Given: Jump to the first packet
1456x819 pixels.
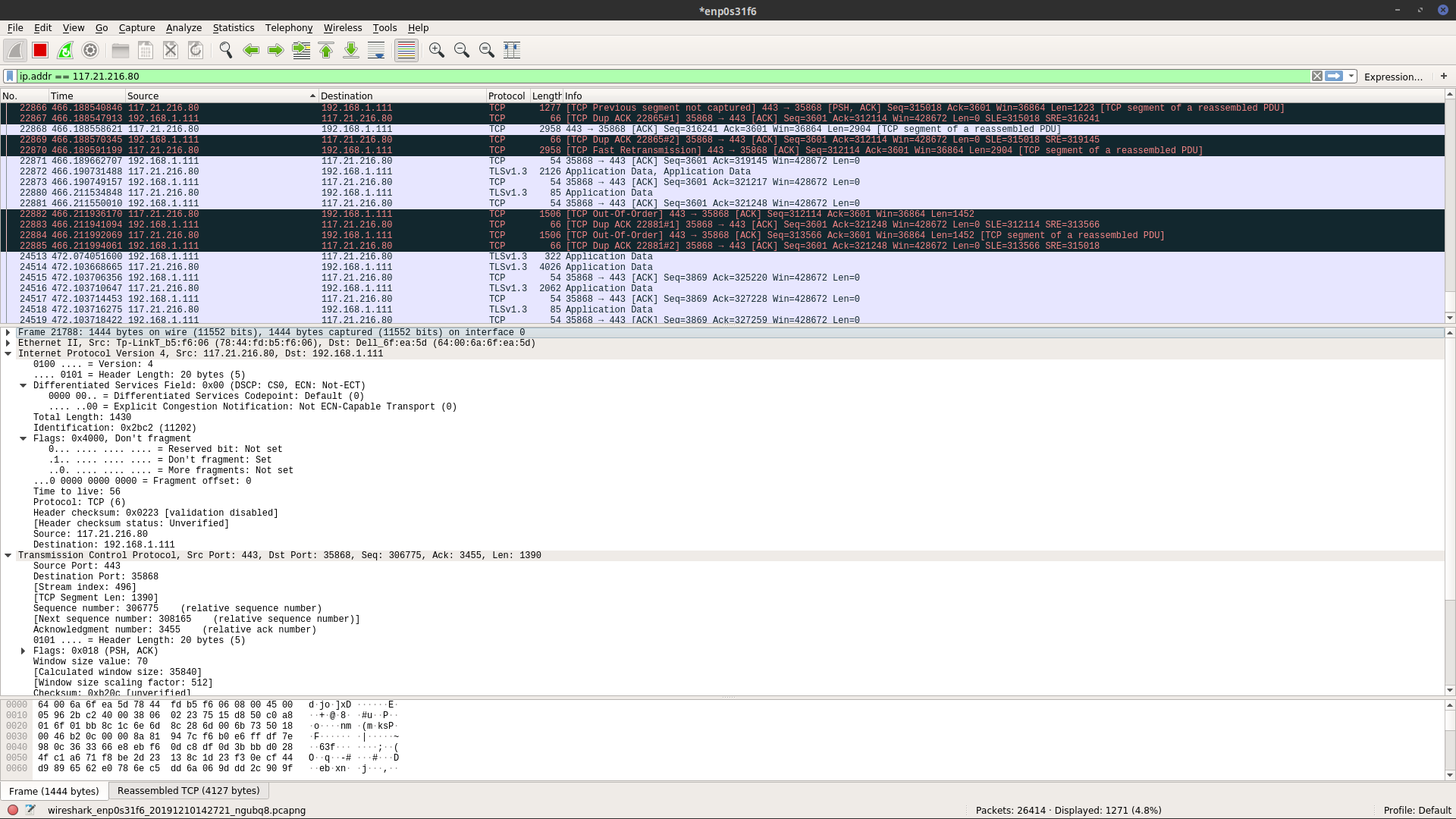Looking at the screenshot, I should click(x=326, y=50).
